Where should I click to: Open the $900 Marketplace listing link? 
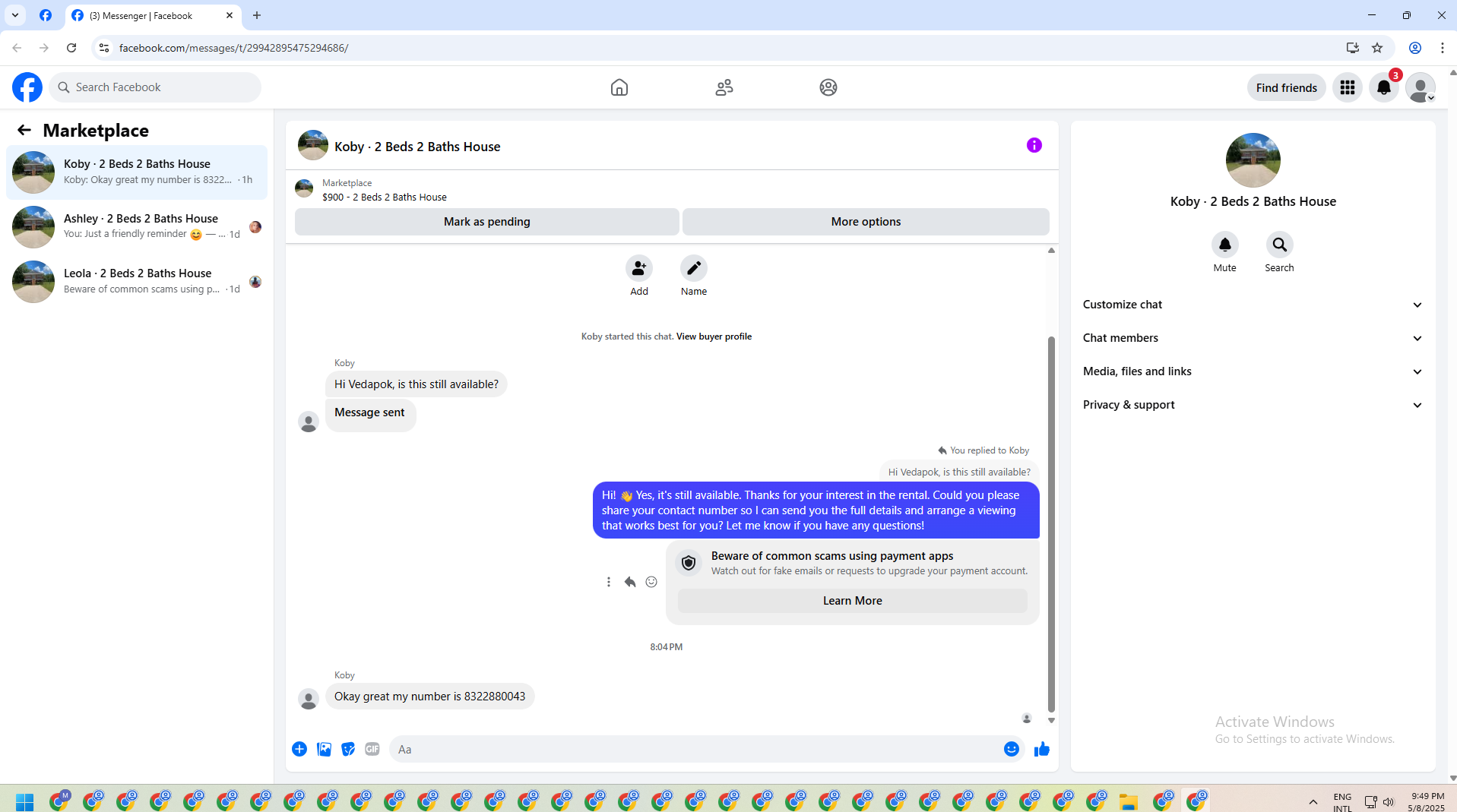tap(384, 197)
